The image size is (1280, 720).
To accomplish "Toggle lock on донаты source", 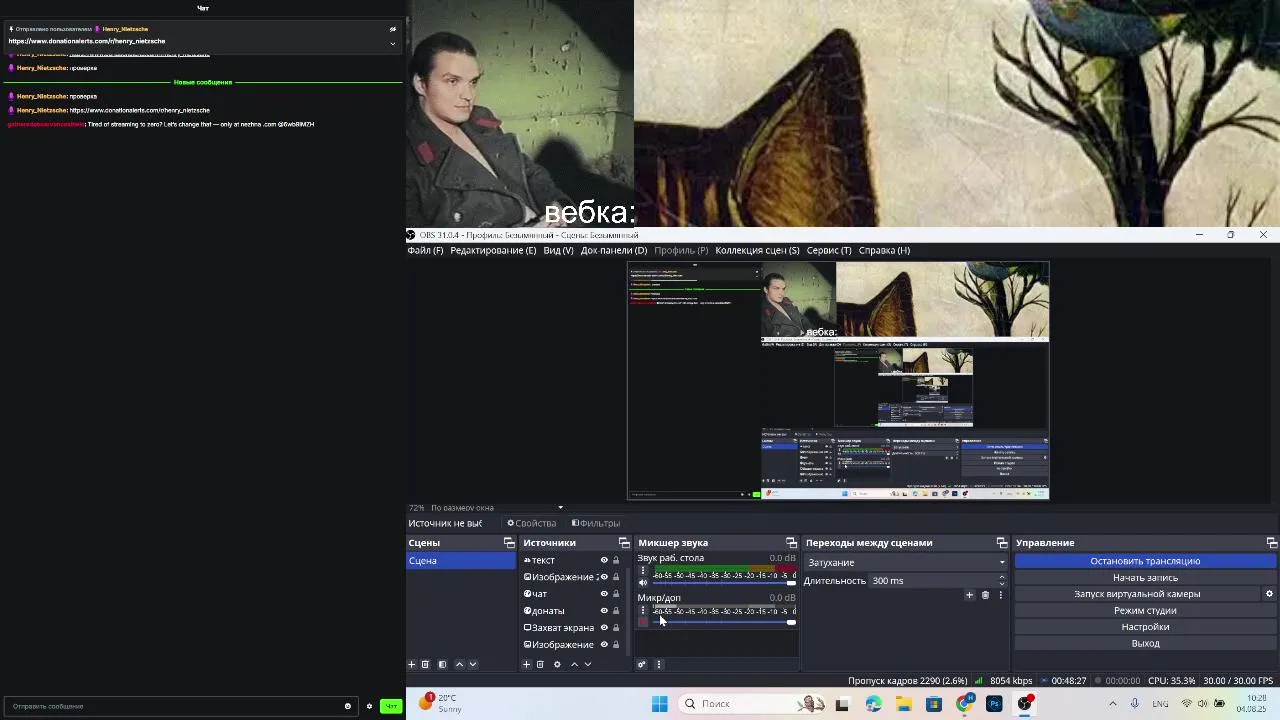I will 616,611.
